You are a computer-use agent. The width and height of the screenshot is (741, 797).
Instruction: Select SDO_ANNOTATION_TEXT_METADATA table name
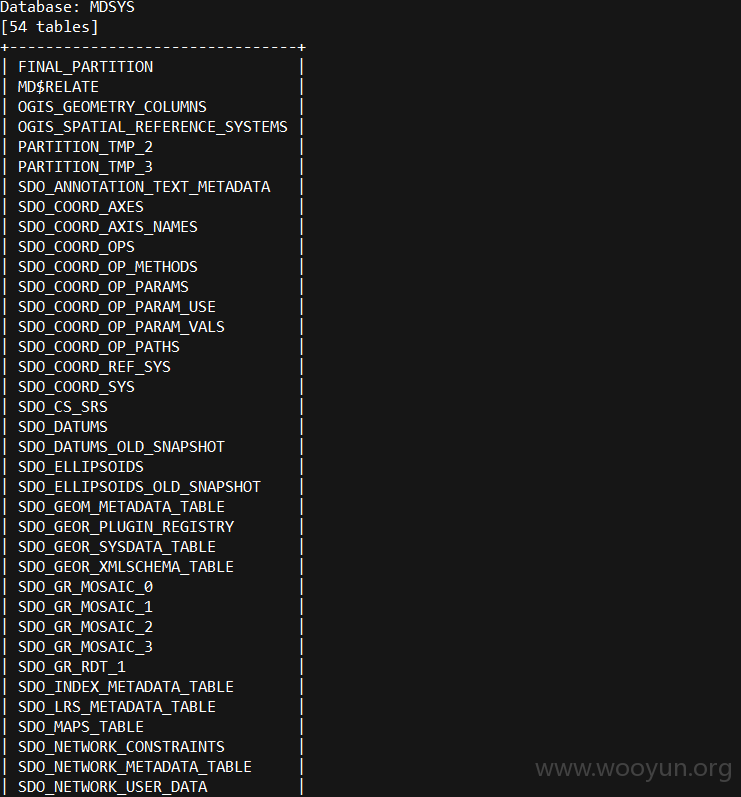click(144, 187)
